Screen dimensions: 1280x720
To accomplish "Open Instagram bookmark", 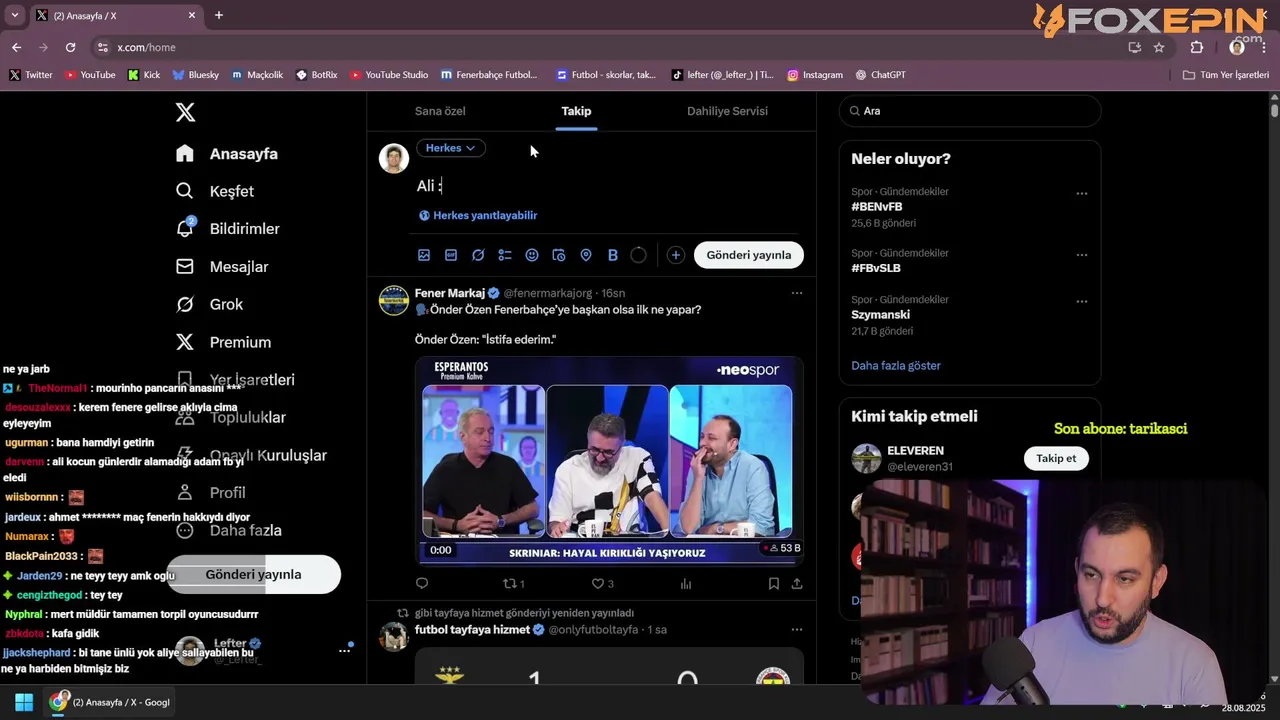I will click(x=815, y=75).
